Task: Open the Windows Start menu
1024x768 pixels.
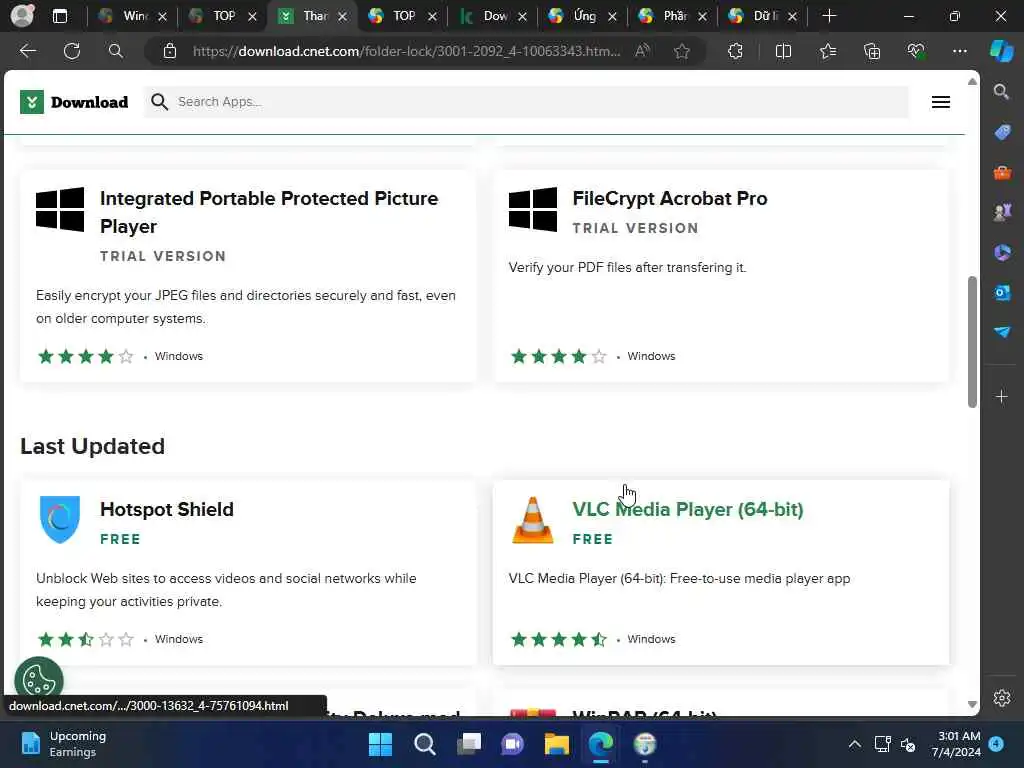Action: pos(380,744)
